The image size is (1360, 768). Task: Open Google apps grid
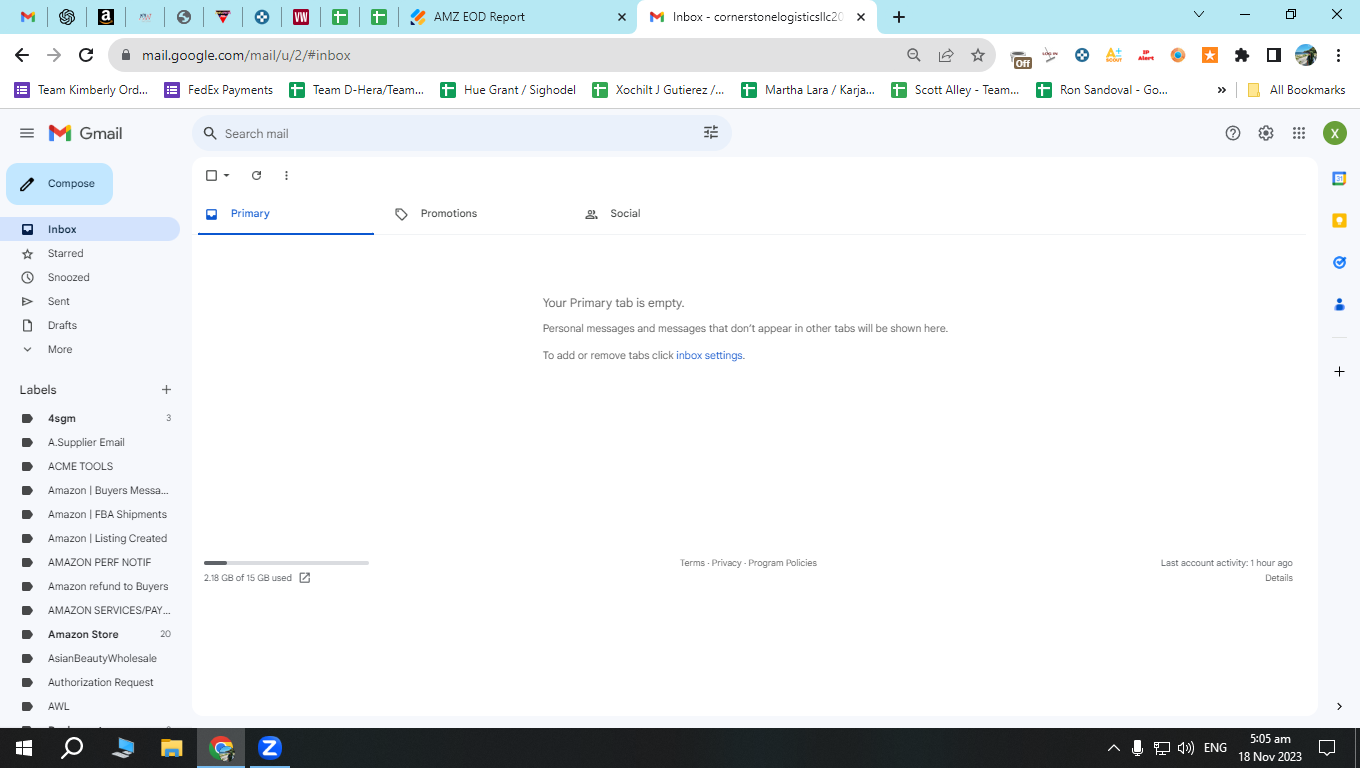[1299, 133]
